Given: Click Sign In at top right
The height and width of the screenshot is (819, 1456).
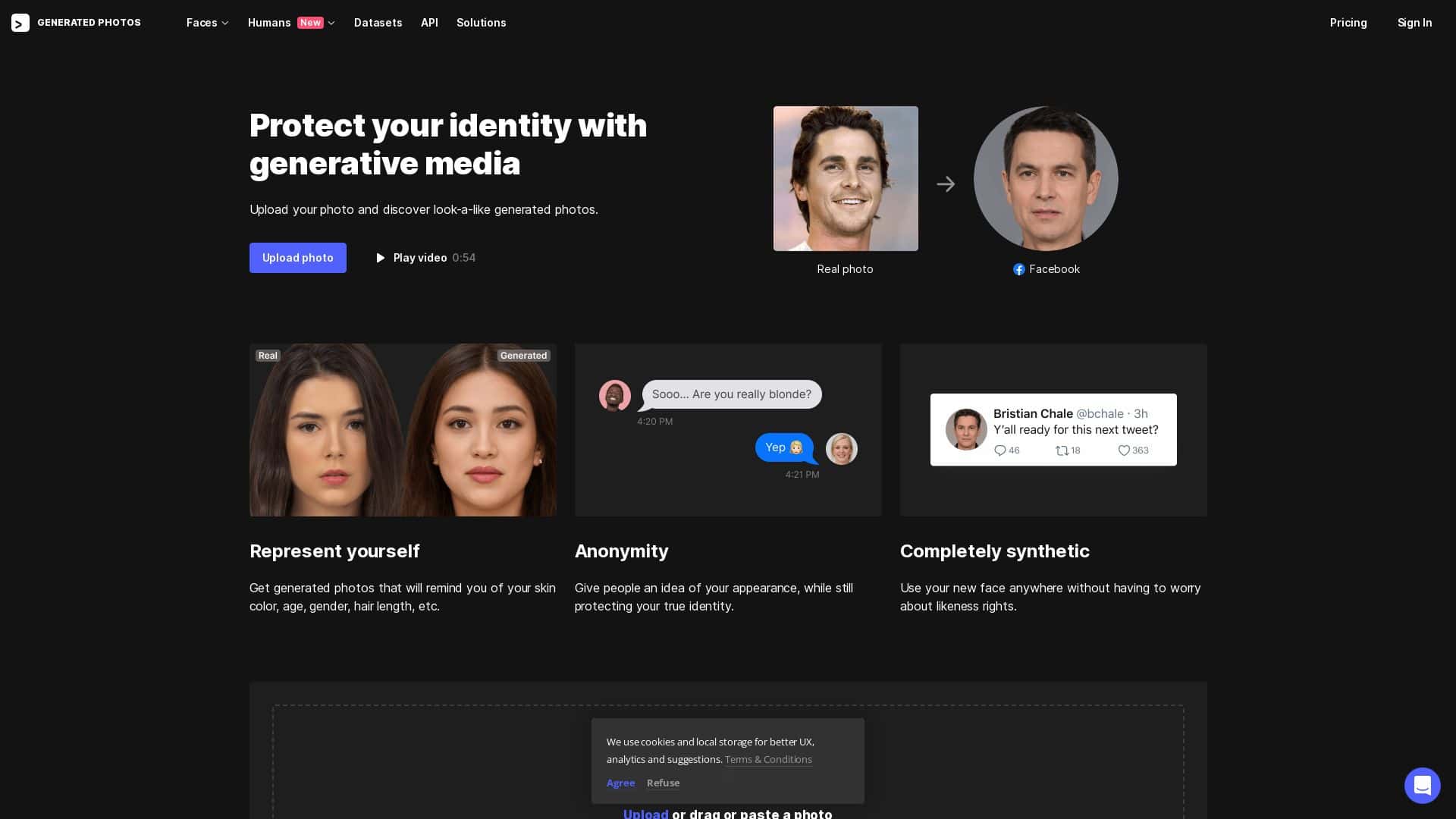Looking at the screenshot, I should tap(1414, 23).
